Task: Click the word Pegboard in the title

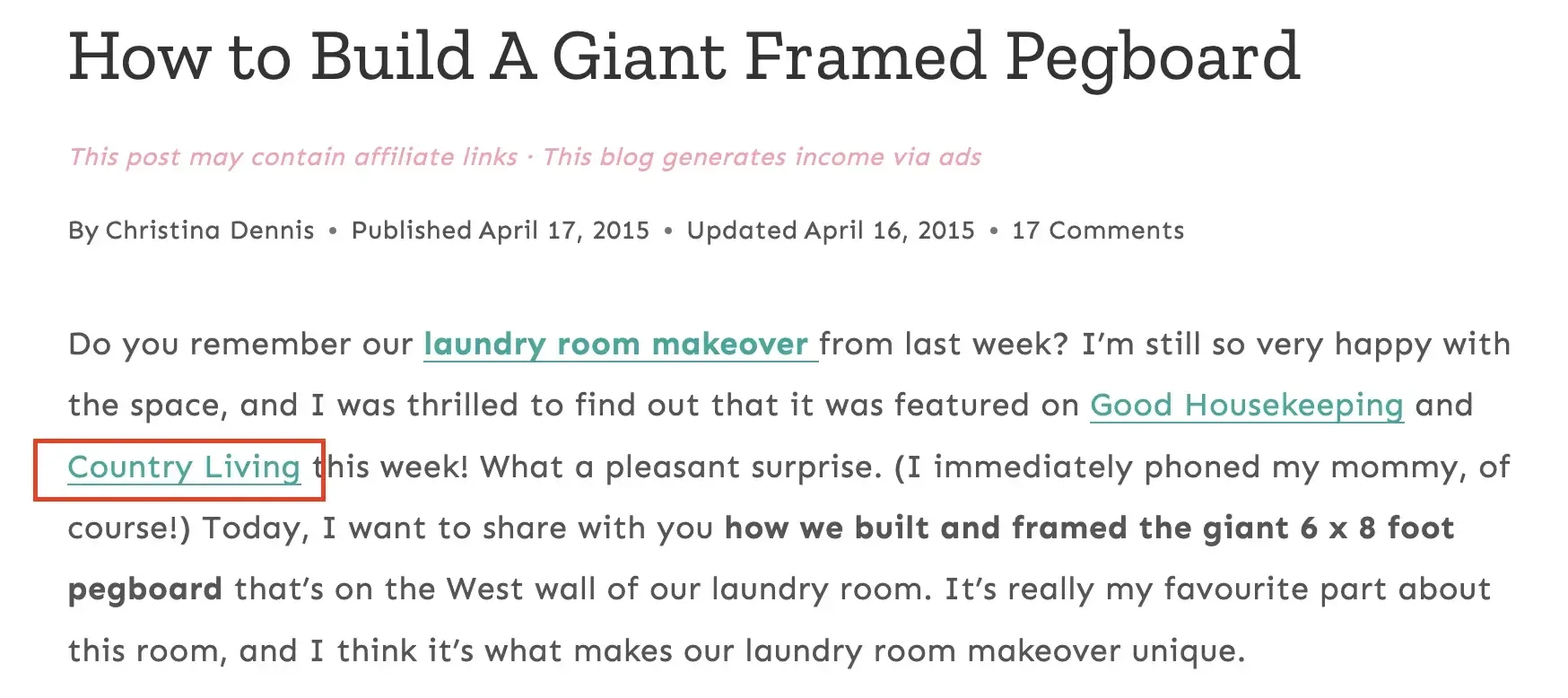Action: point(1152,57)
